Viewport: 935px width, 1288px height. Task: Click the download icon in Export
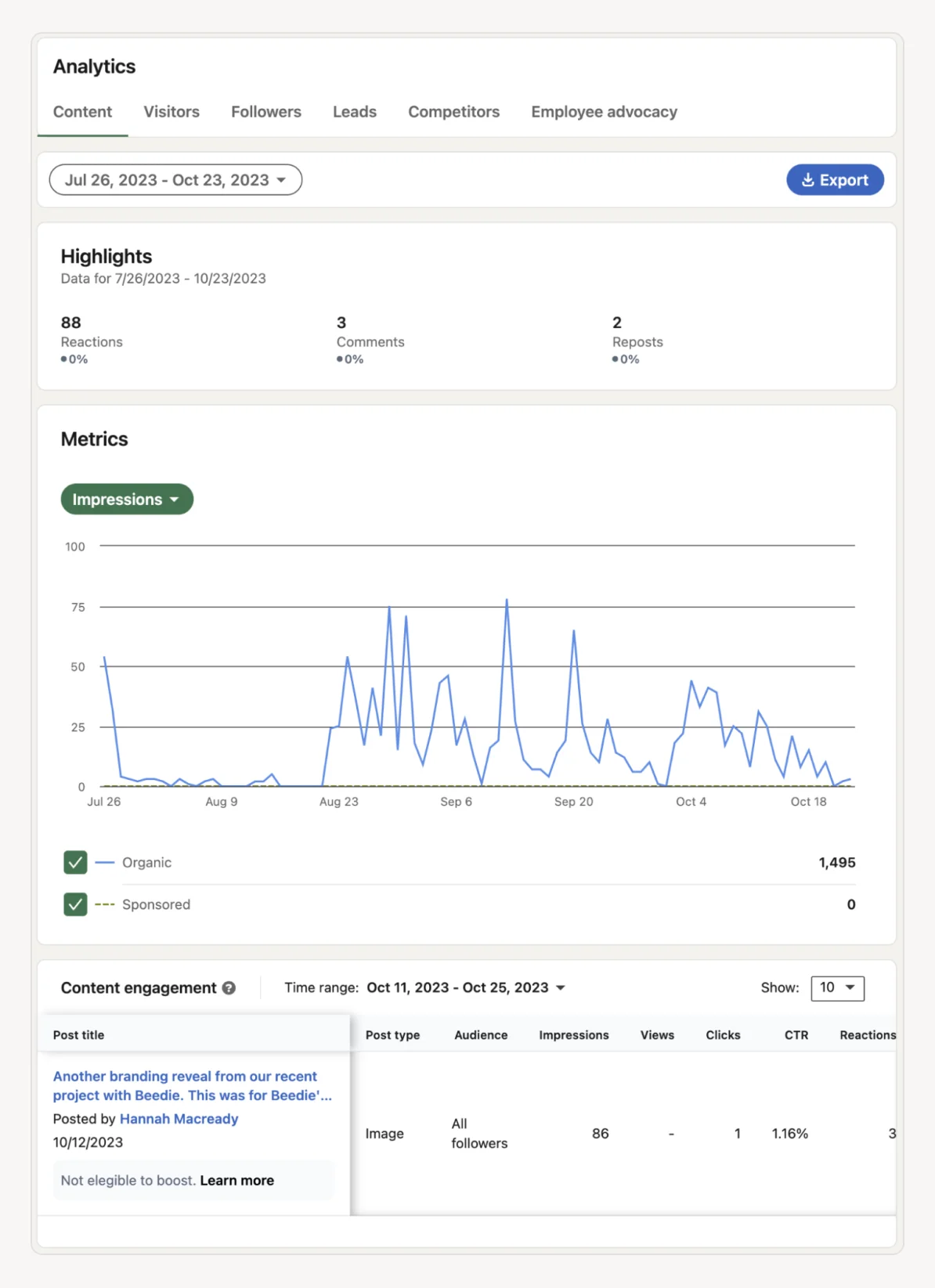pos(808,180)
